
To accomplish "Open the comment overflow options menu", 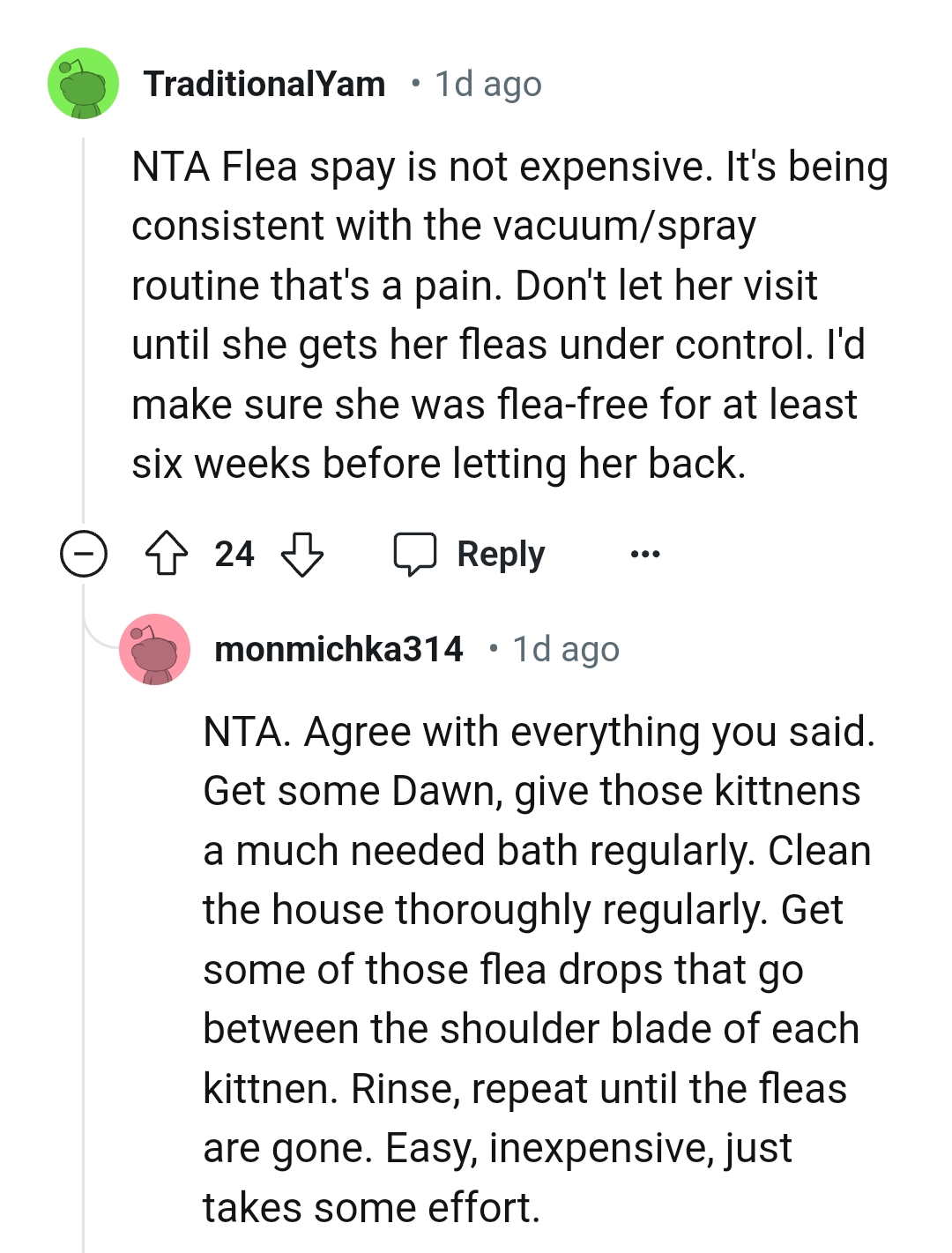I will point(646,554).
